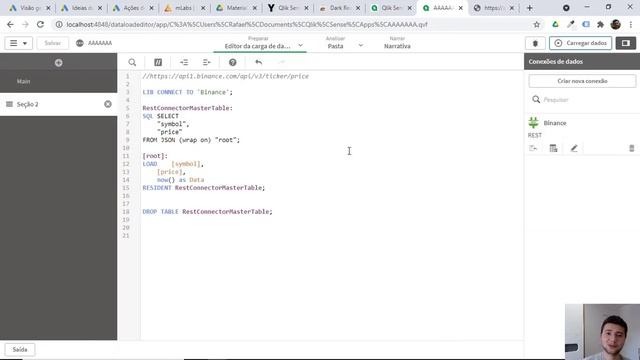Open the browser extensions puzzle icon
The width and height of the screenshot is (640, 360).
point(600,24)
